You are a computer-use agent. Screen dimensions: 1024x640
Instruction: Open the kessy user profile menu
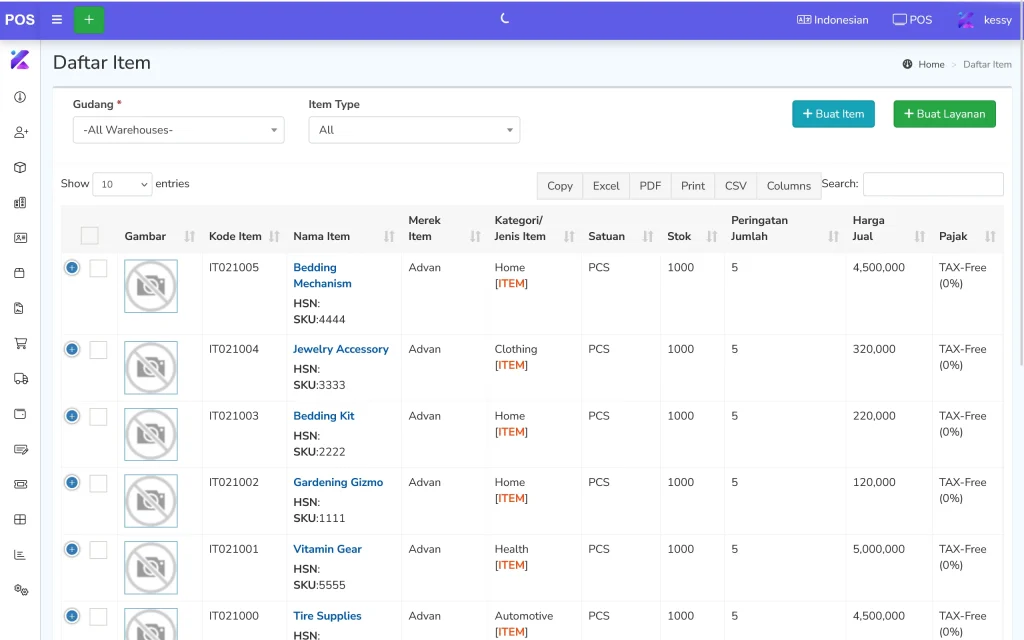pyautogui.click(x=985, y=20)
